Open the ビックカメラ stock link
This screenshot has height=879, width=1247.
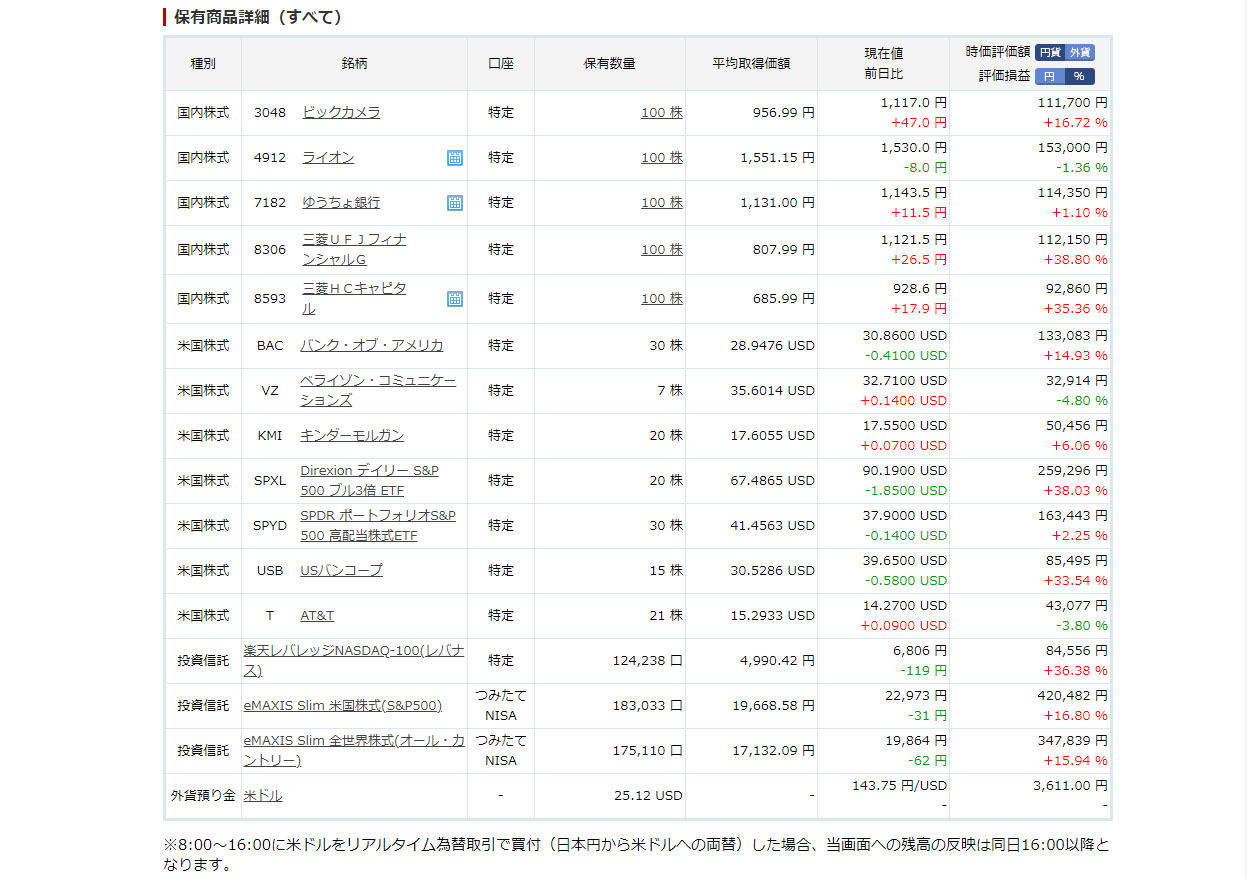tap(341, 113)
